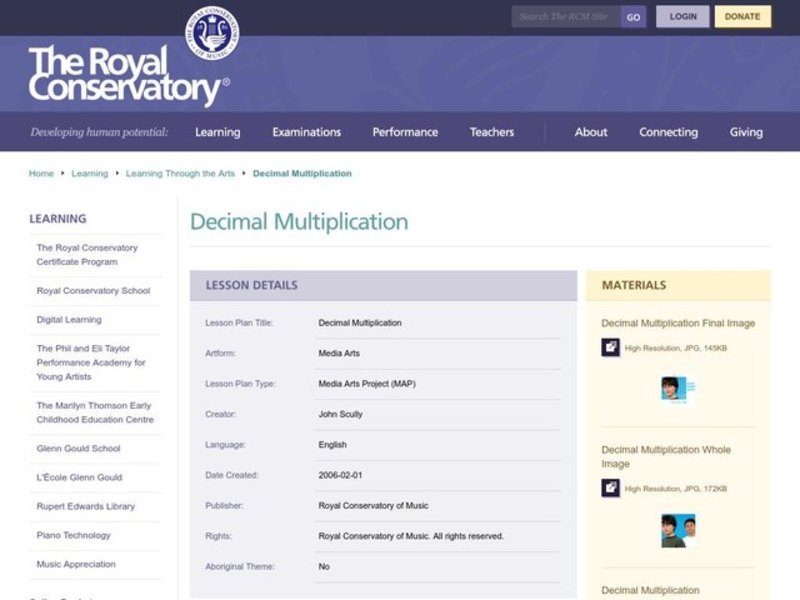Screen dimensions: 800x600
Task: Navigate to Glenn Gould School
Action: [x=77, y=447]
